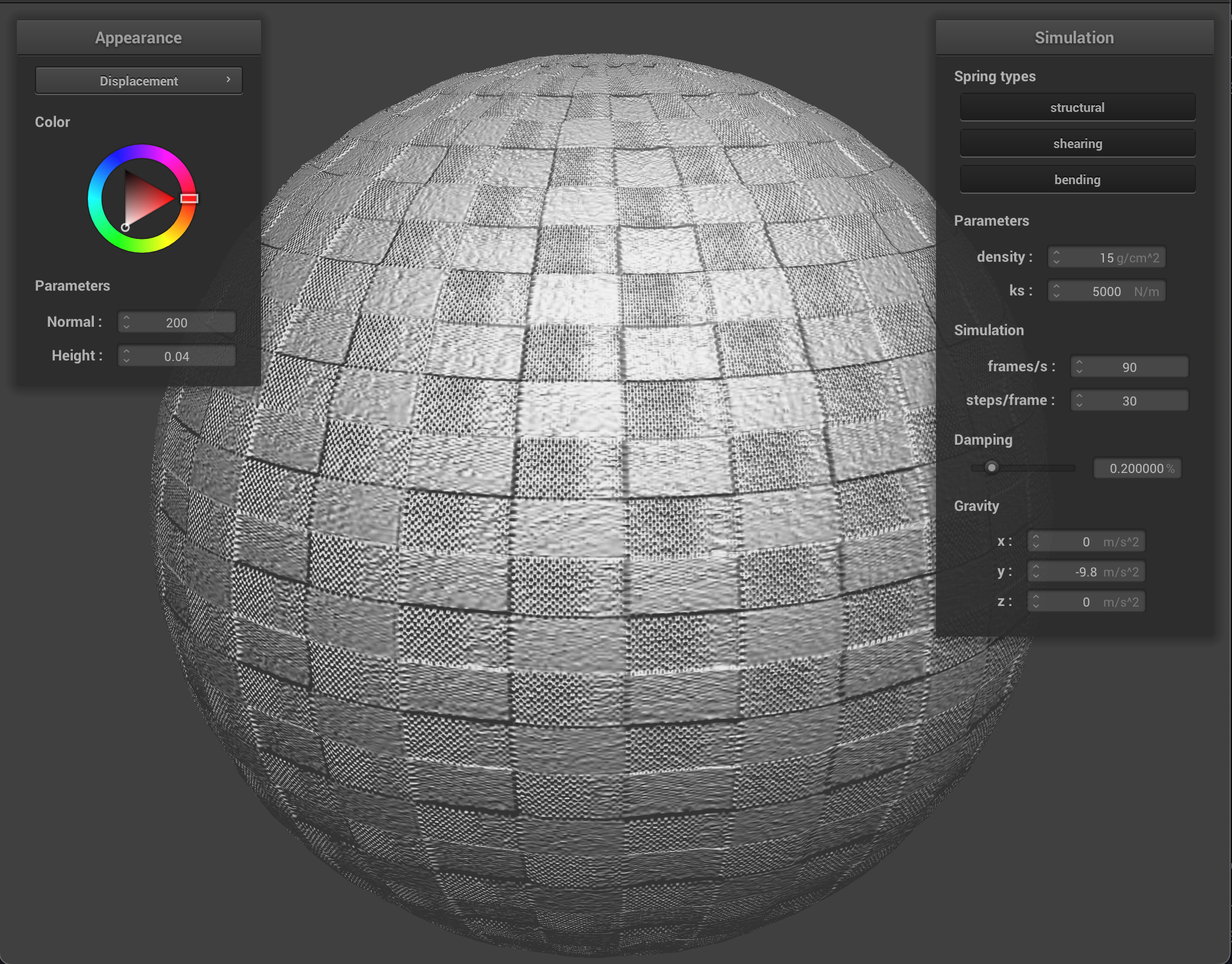Adjust the gravity y stepper arrows
1232x964 pixels.
coord(1036,571)
